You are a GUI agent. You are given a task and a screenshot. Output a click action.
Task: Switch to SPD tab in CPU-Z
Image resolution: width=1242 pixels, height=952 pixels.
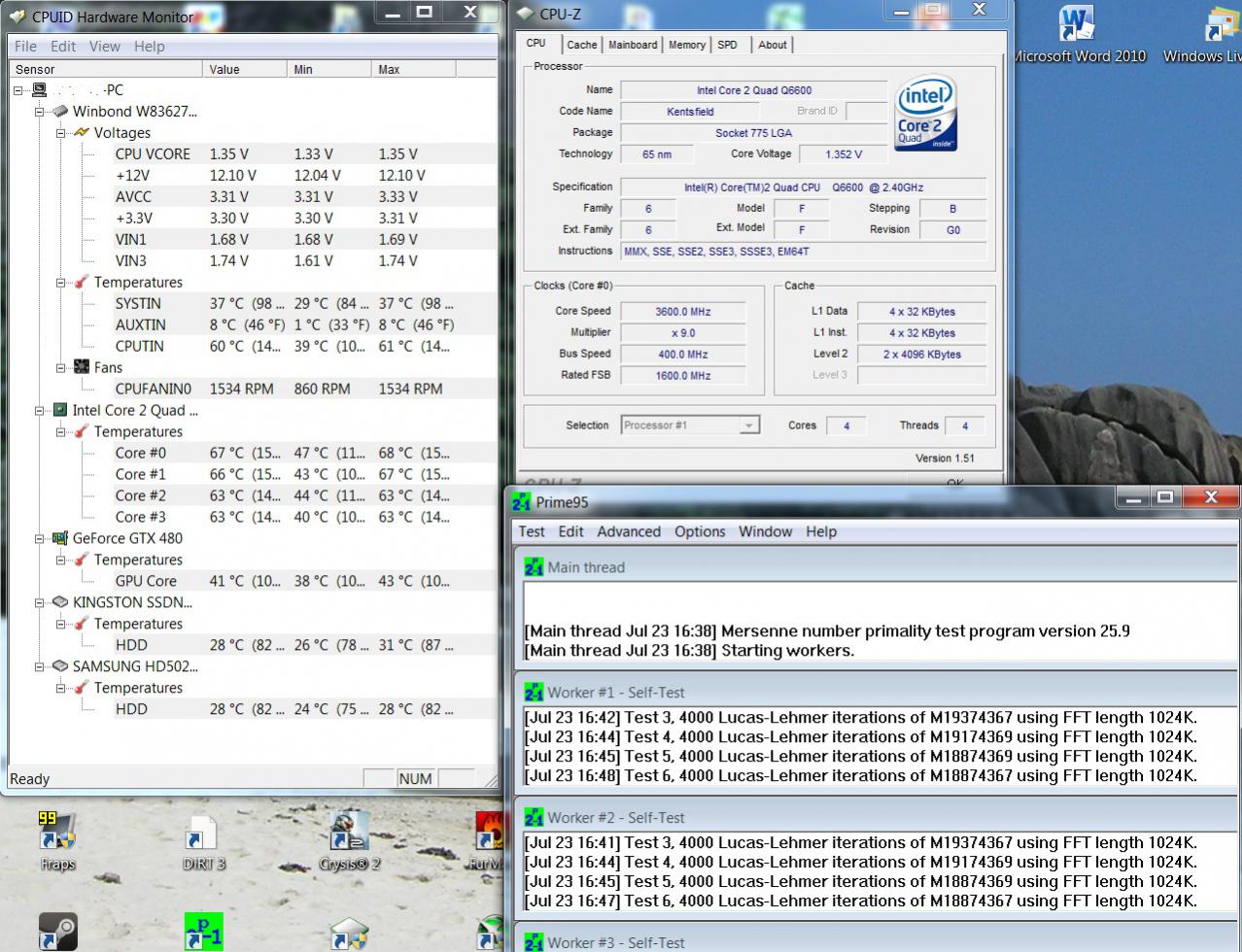(728, 45)
